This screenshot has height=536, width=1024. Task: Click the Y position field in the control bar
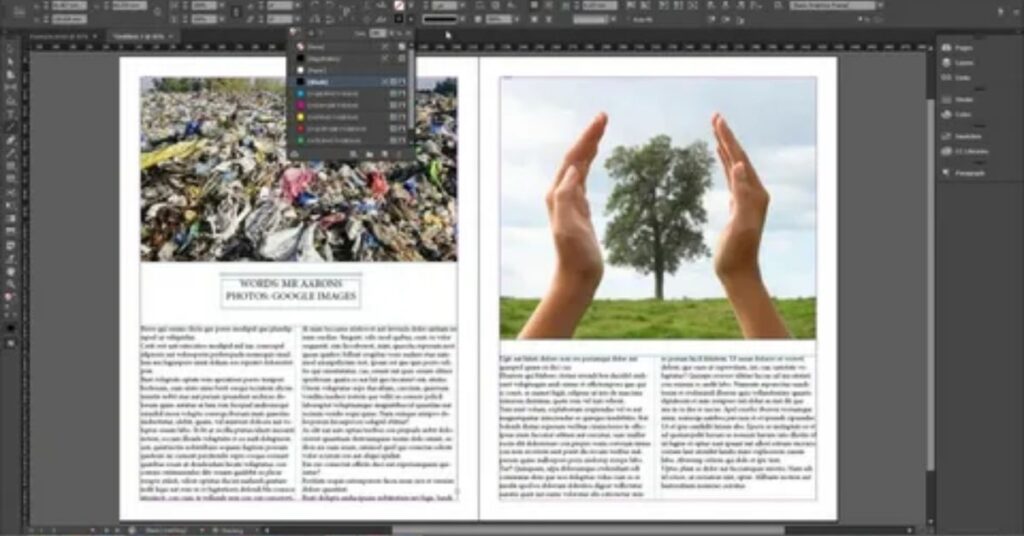(68, 19)
